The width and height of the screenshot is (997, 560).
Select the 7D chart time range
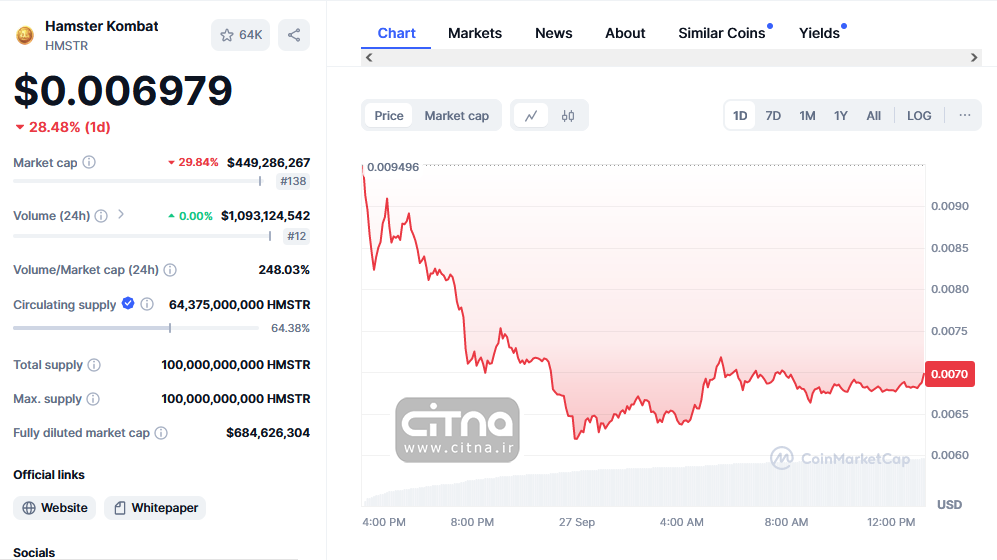click(773, 116)
